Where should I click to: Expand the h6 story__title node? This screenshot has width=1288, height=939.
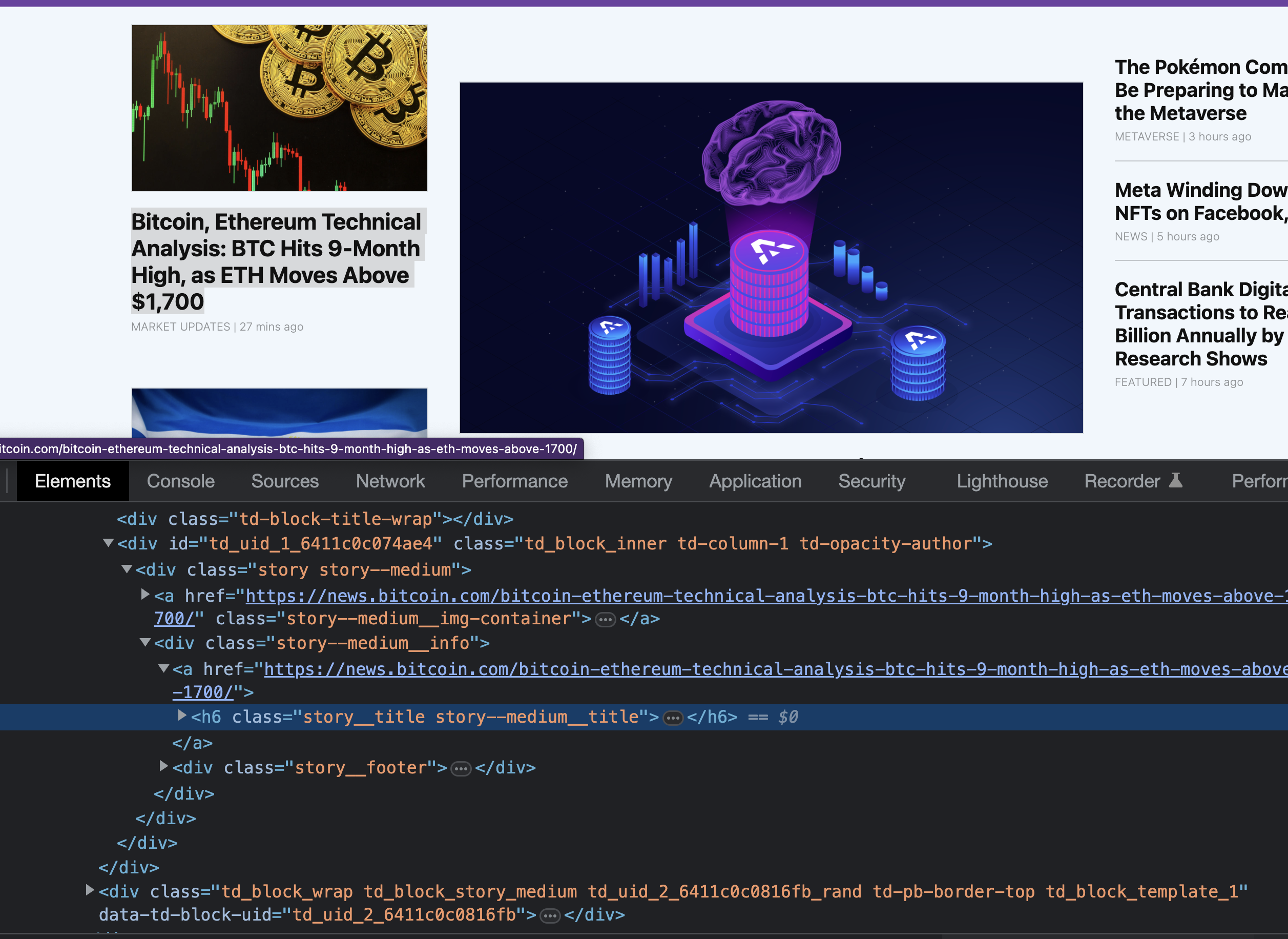click(182, 716)
